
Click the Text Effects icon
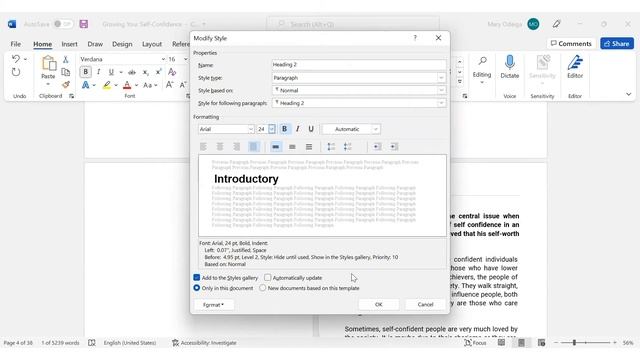85,85
